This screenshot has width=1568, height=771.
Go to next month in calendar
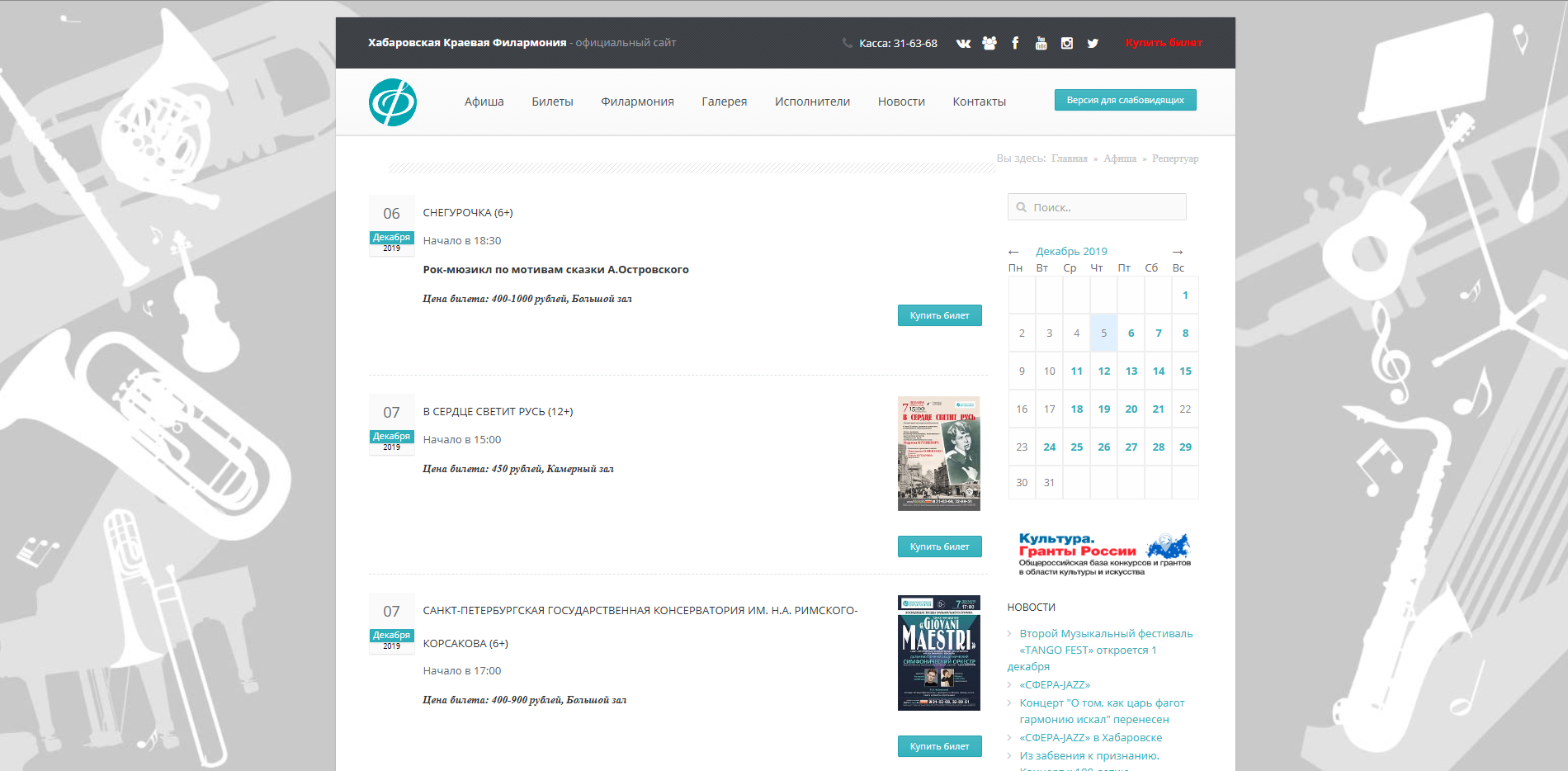(x=1178, y=252)
